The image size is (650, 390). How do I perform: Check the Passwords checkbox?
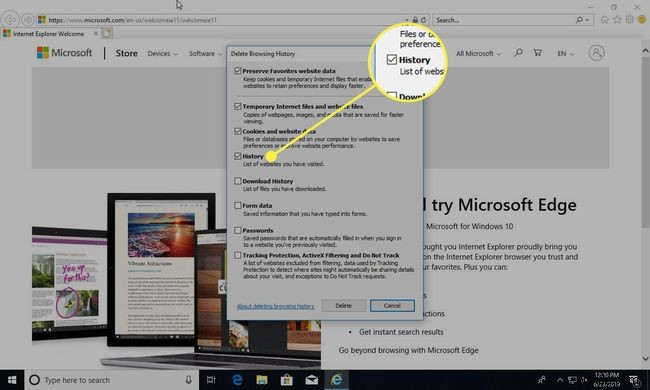[x=238, y=230]
